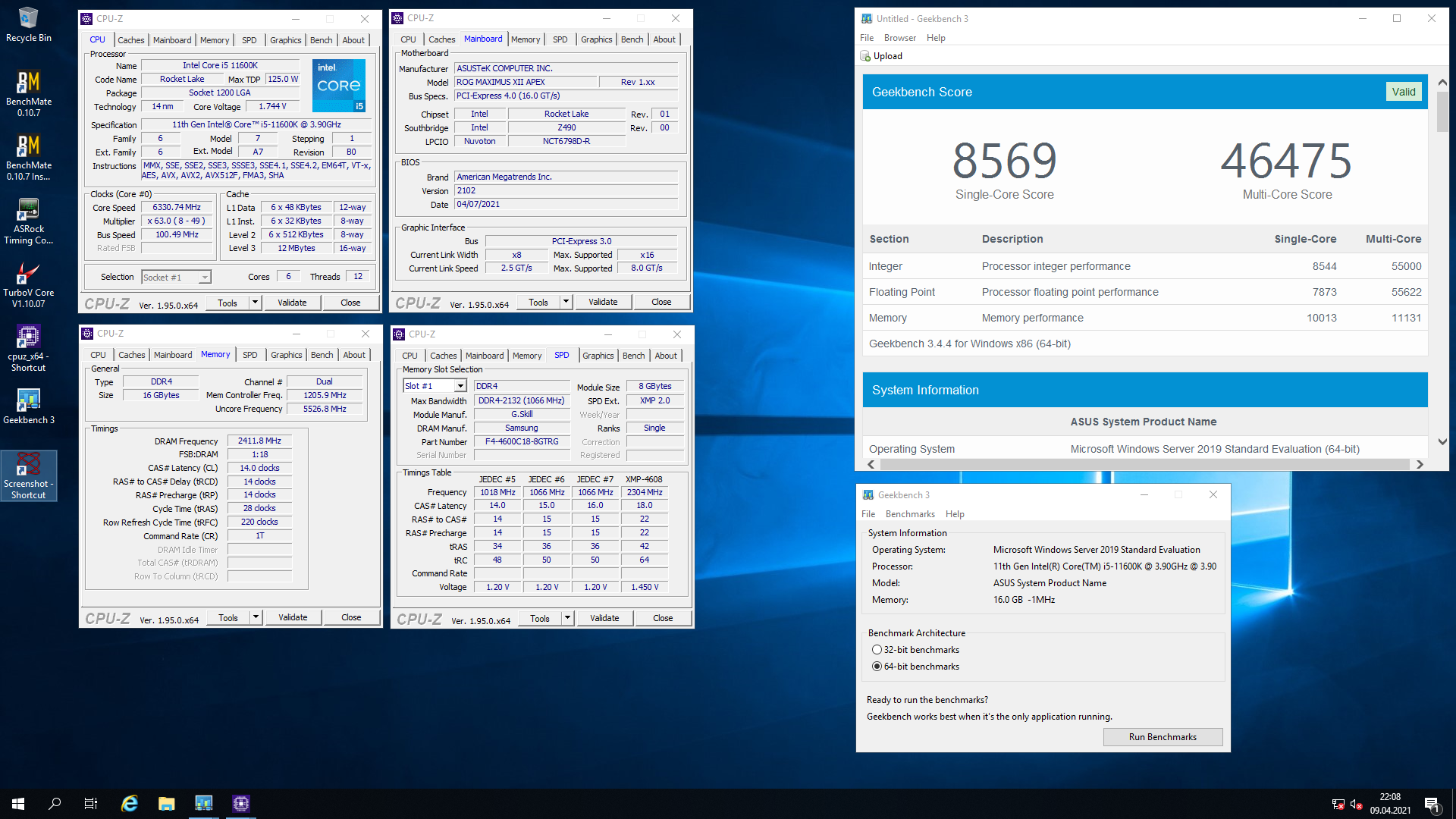The width and height of the screenshot is (1456, 819).
Task: Click the Part Number F4-4600C18-8GTRG field
Action: pos(522,441)
